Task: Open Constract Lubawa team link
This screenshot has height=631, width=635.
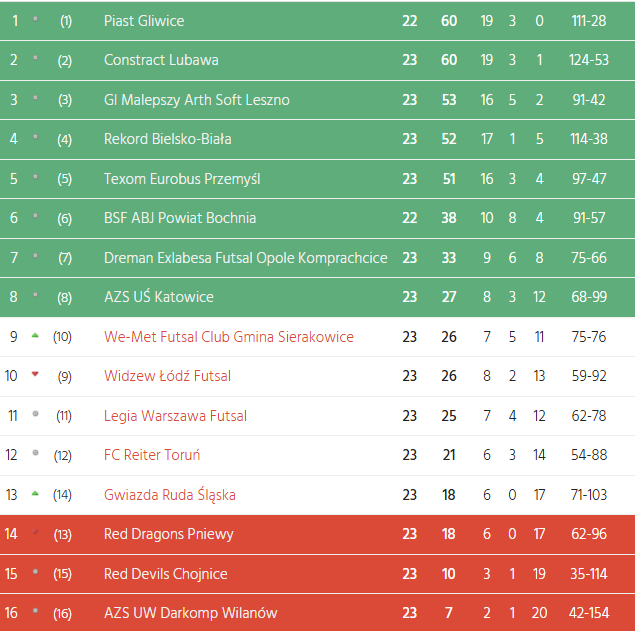Action: tap(161, 60)
